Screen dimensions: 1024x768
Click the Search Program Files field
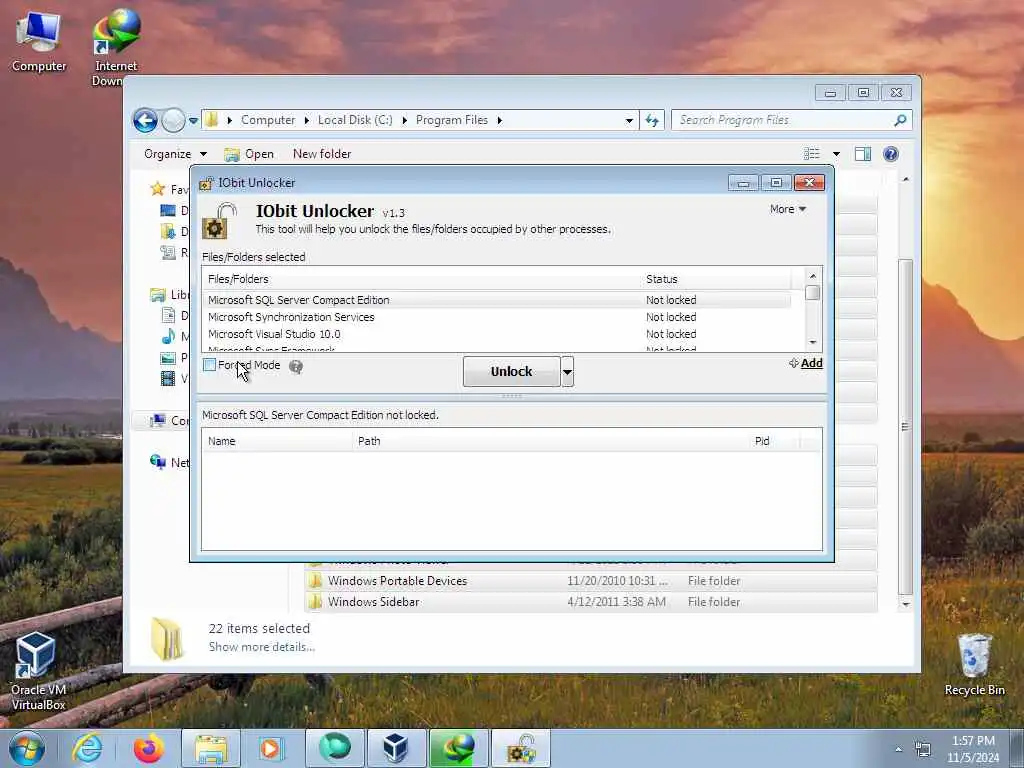point(784,120)
